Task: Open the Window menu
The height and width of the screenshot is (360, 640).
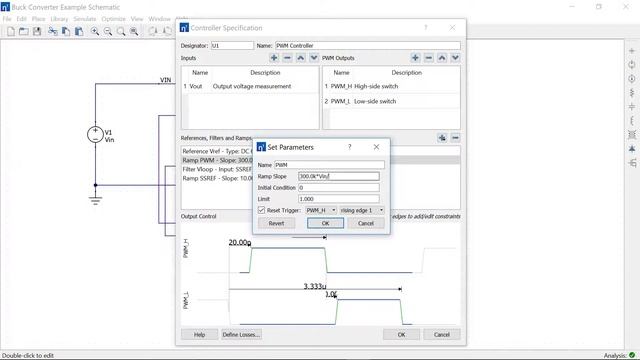Action: tap(159, 19)
